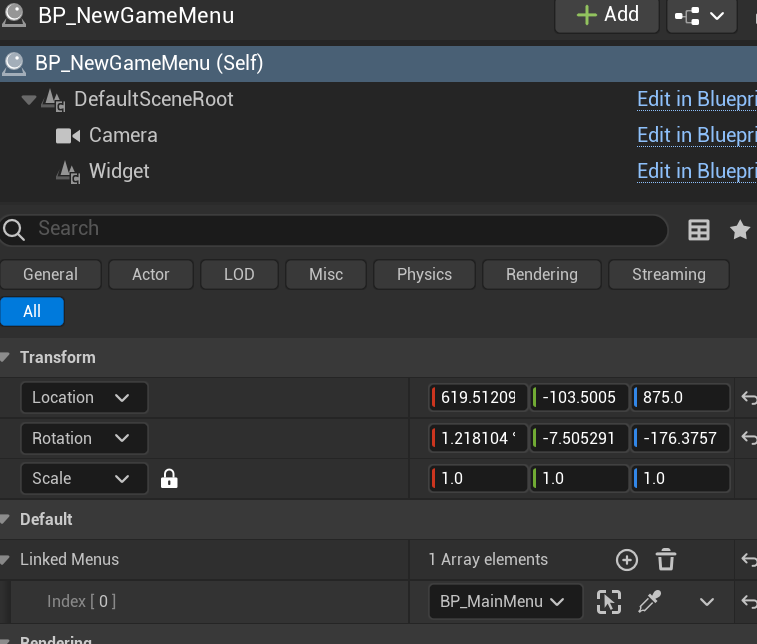The height and width of the screenshot is (644, 757).
Task: Collapse the Transform section
Action: 5,358
